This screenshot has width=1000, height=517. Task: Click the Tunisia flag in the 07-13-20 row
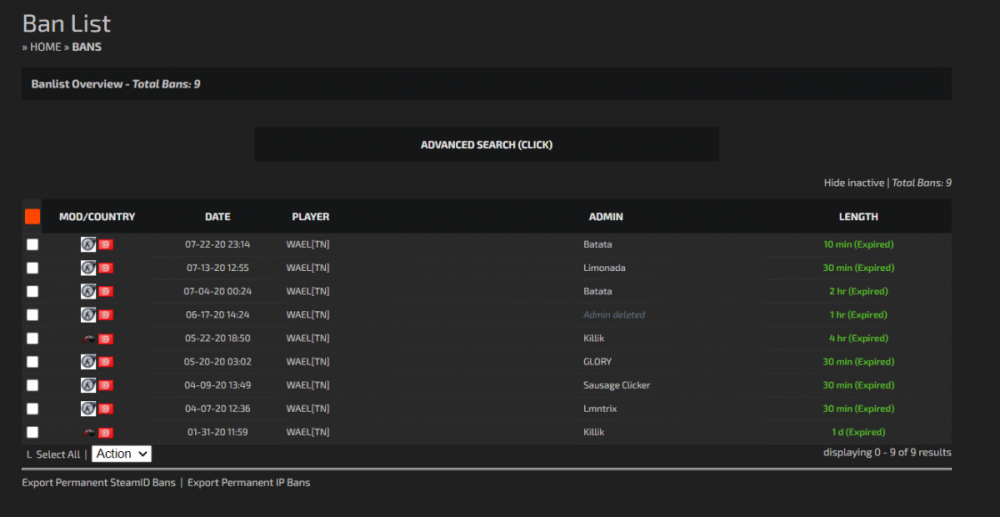(x=105, y=268)
